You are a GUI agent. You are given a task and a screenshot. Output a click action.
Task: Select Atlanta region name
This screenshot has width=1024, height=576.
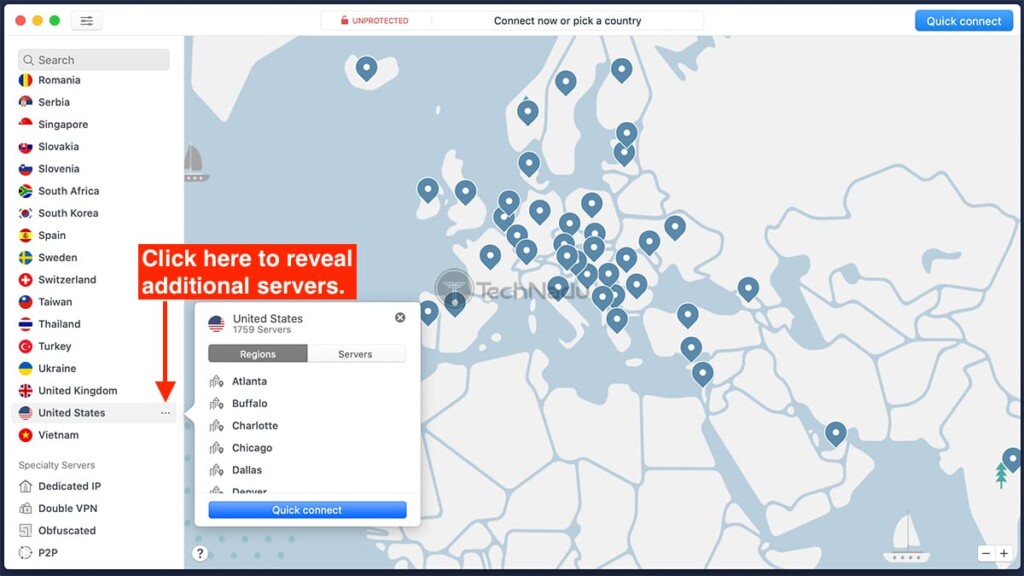point(249,381)
